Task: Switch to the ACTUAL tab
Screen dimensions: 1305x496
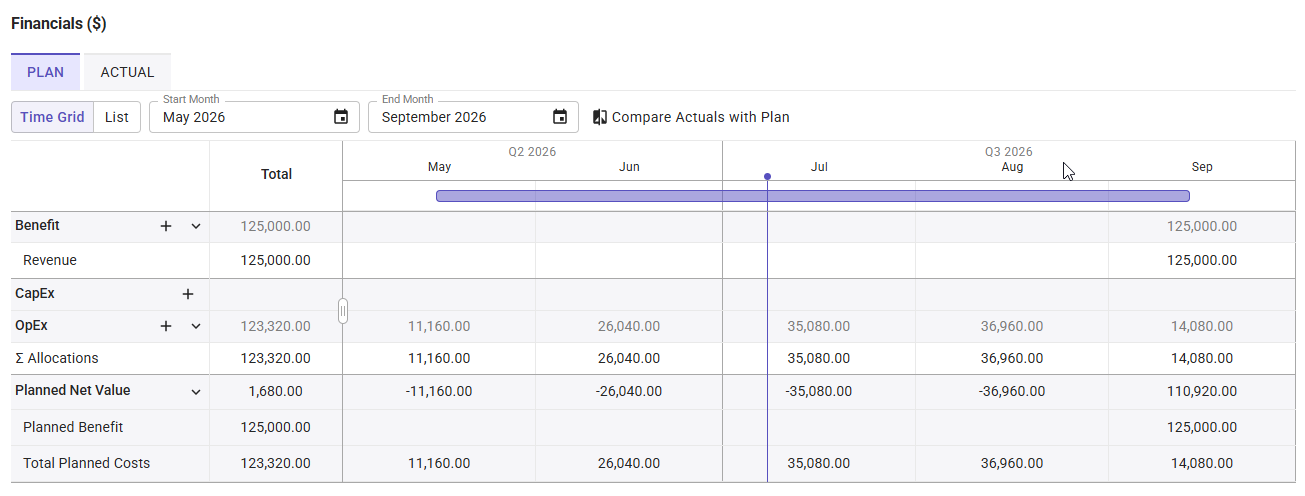Action: click(127, 72)
